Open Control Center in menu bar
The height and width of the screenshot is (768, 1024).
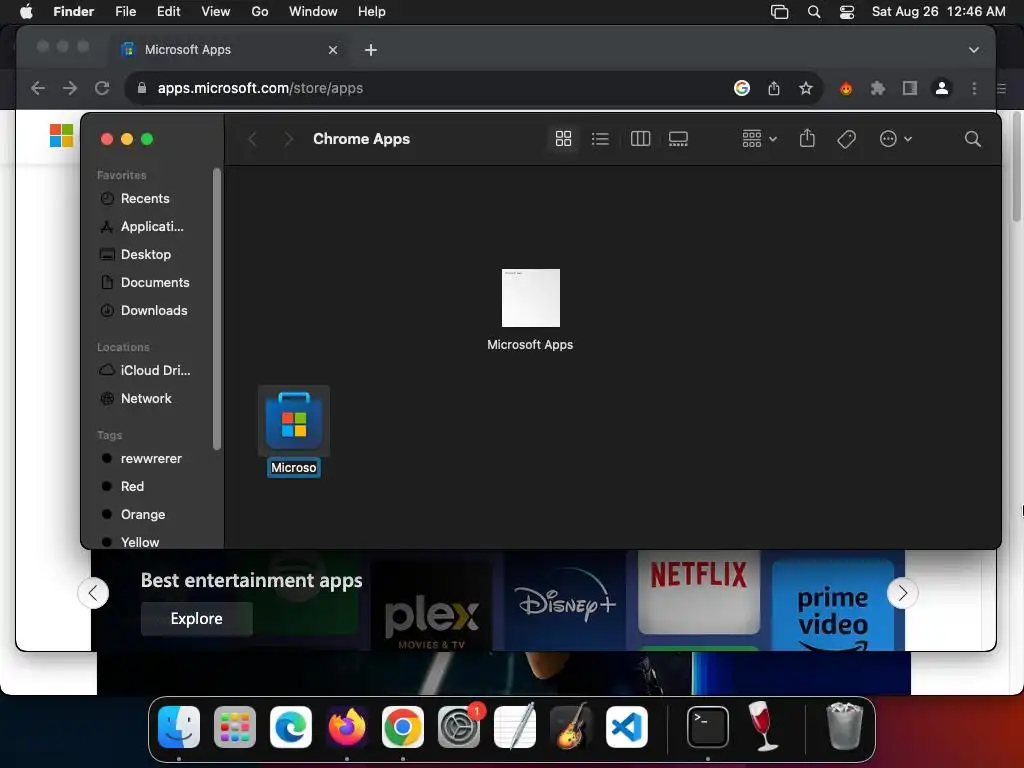coord(846,12)
